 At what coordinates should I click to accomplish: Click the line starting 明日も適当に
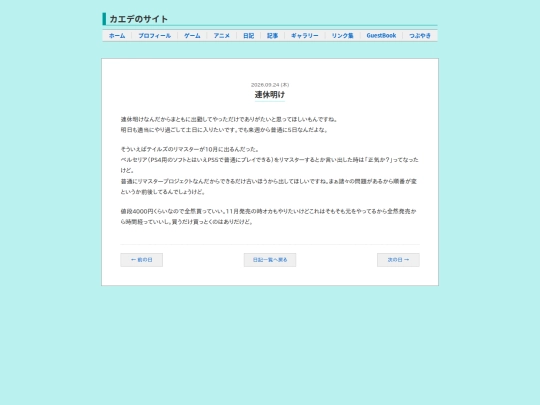pyautogui.click(x=224, y=130)
